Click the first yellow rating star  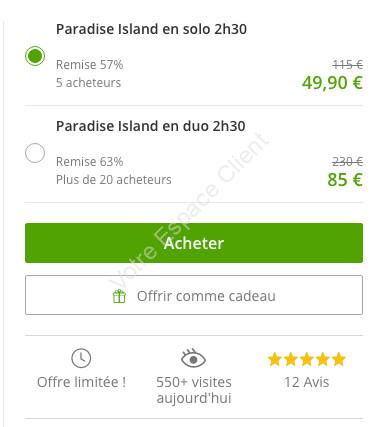[x=274, y=359]
